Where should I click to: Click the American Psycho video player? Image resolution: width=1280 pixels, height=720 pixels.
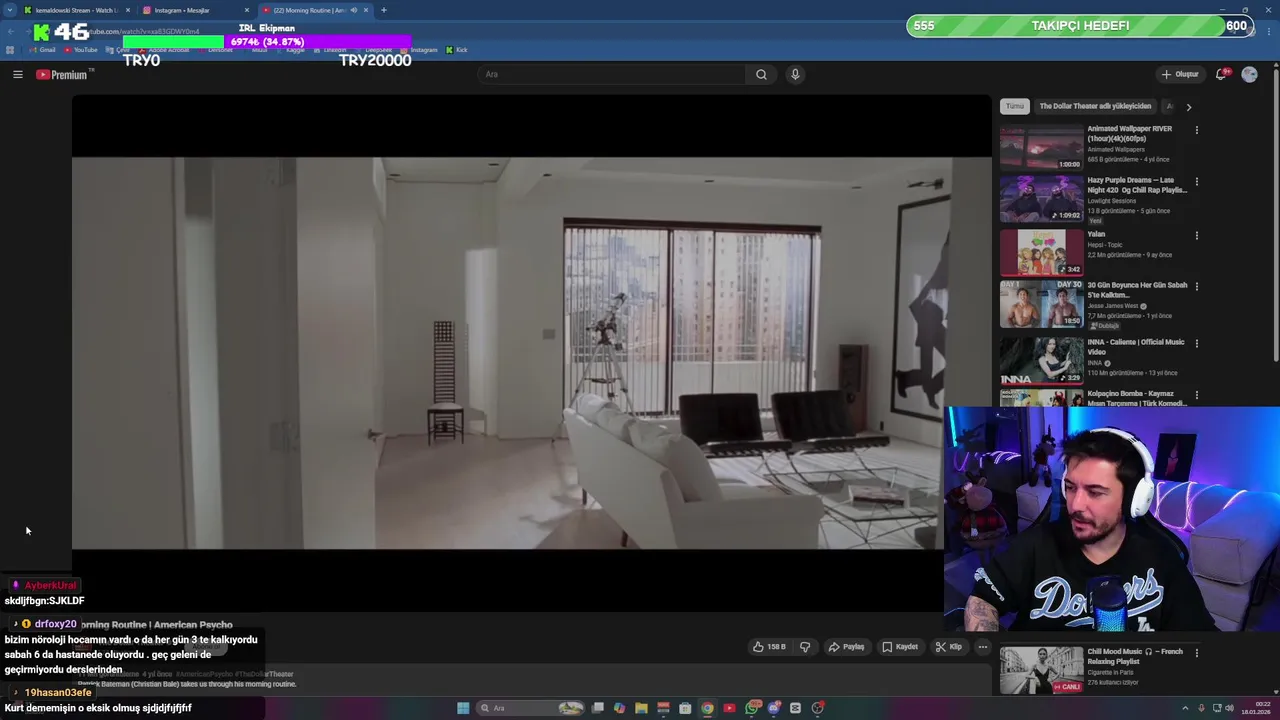[x=531, y=352]
